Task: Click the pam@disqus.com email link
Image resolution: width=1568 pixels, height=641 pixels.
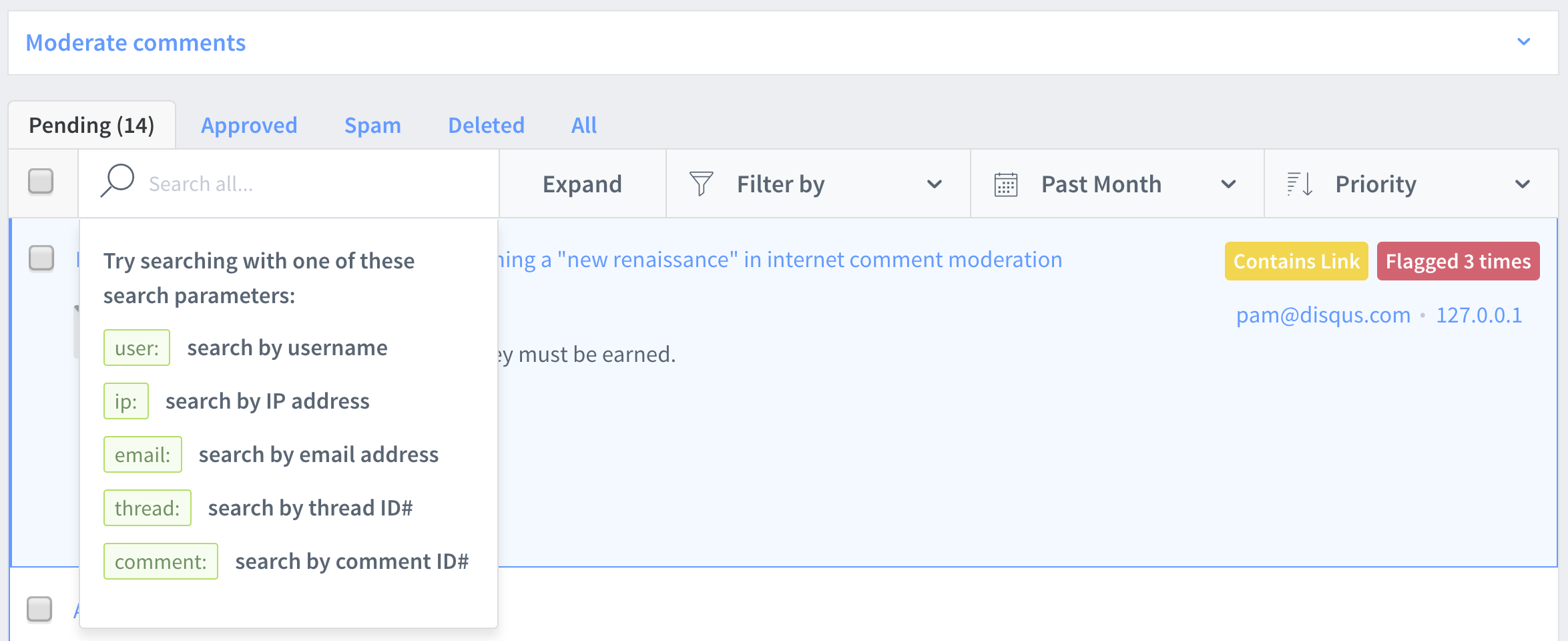Action: tap(1323, 315)
